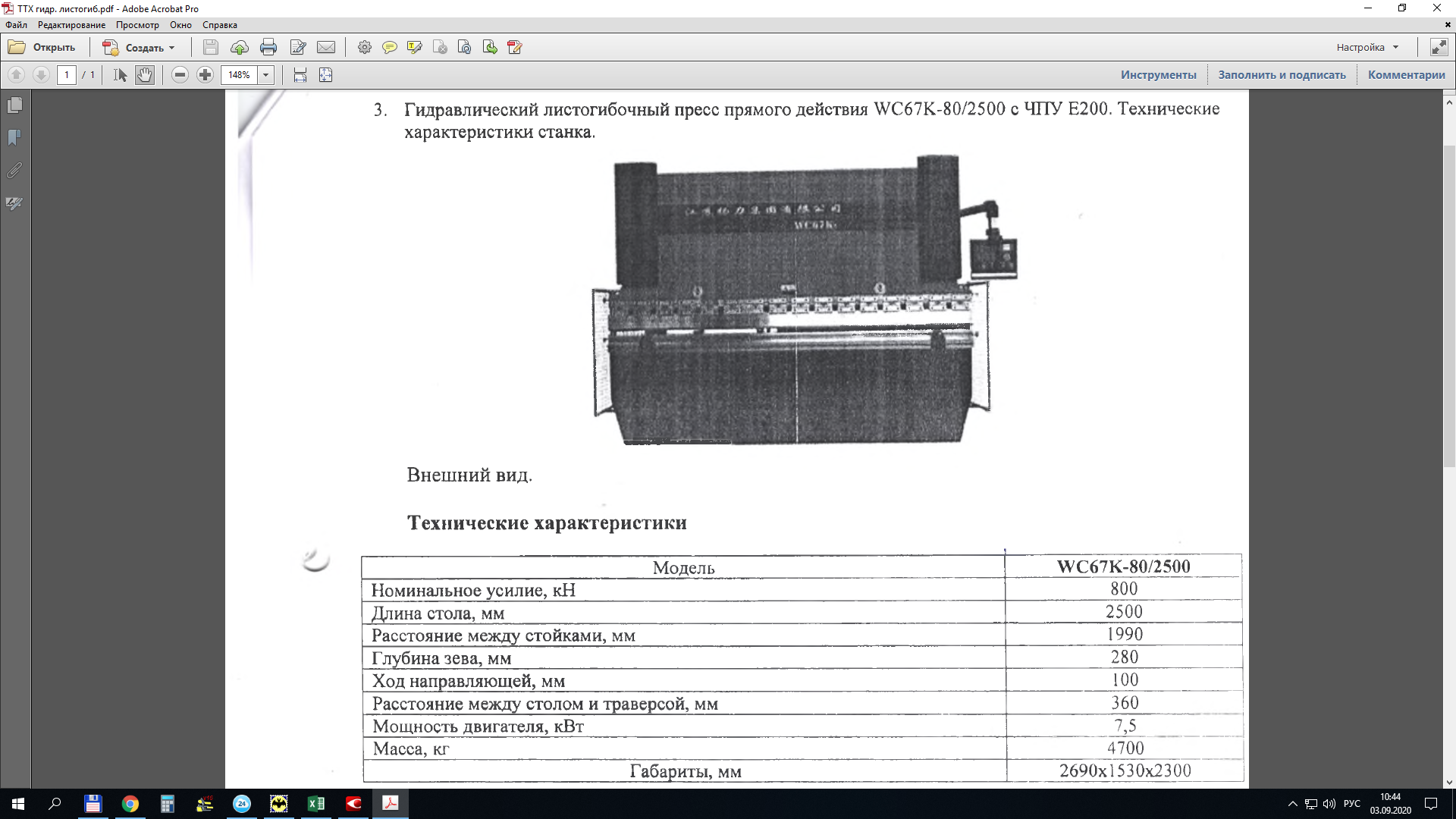Click the page number input field
This screenshot has height=819, width=1456.
[67, 75]
